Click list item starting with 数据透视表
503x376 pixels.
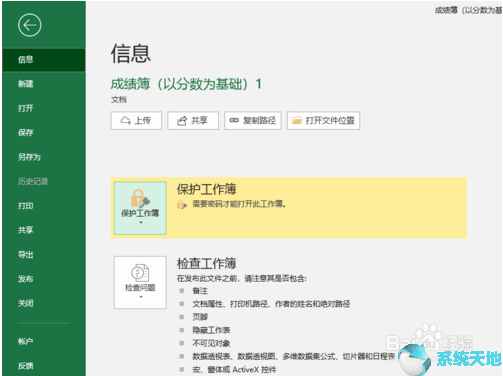point(294,356)
